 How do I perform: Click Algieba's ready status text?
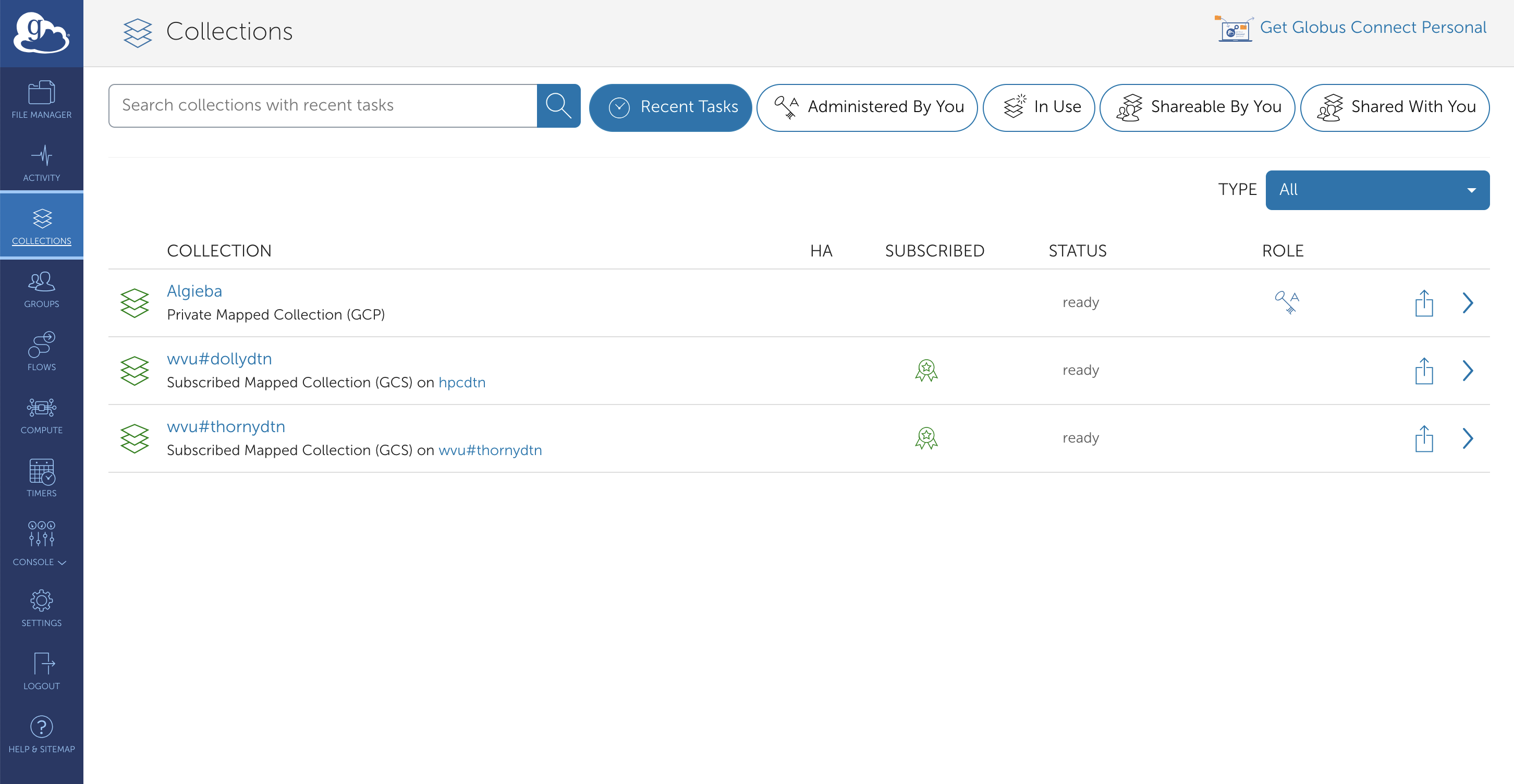pos(1080,303)
